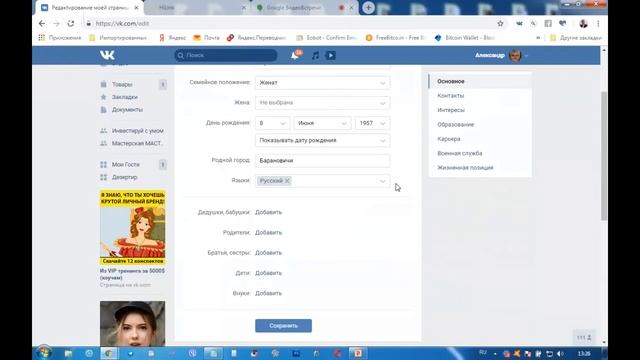Select the Основное section tab
The width and height of the screenshot is (640, 360).
(480, 81)
